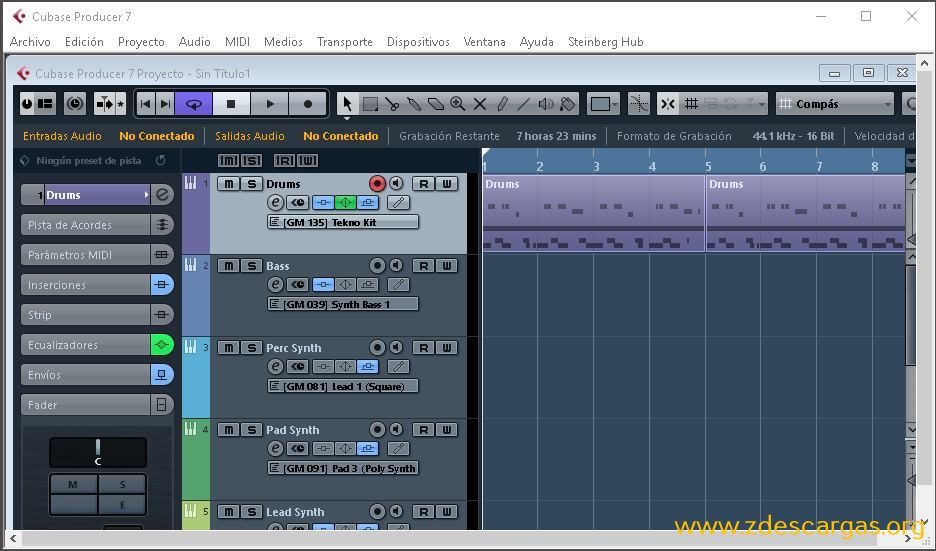Reload track preset icon in inspector
This screenshot has height=551, width=936.
161,160
